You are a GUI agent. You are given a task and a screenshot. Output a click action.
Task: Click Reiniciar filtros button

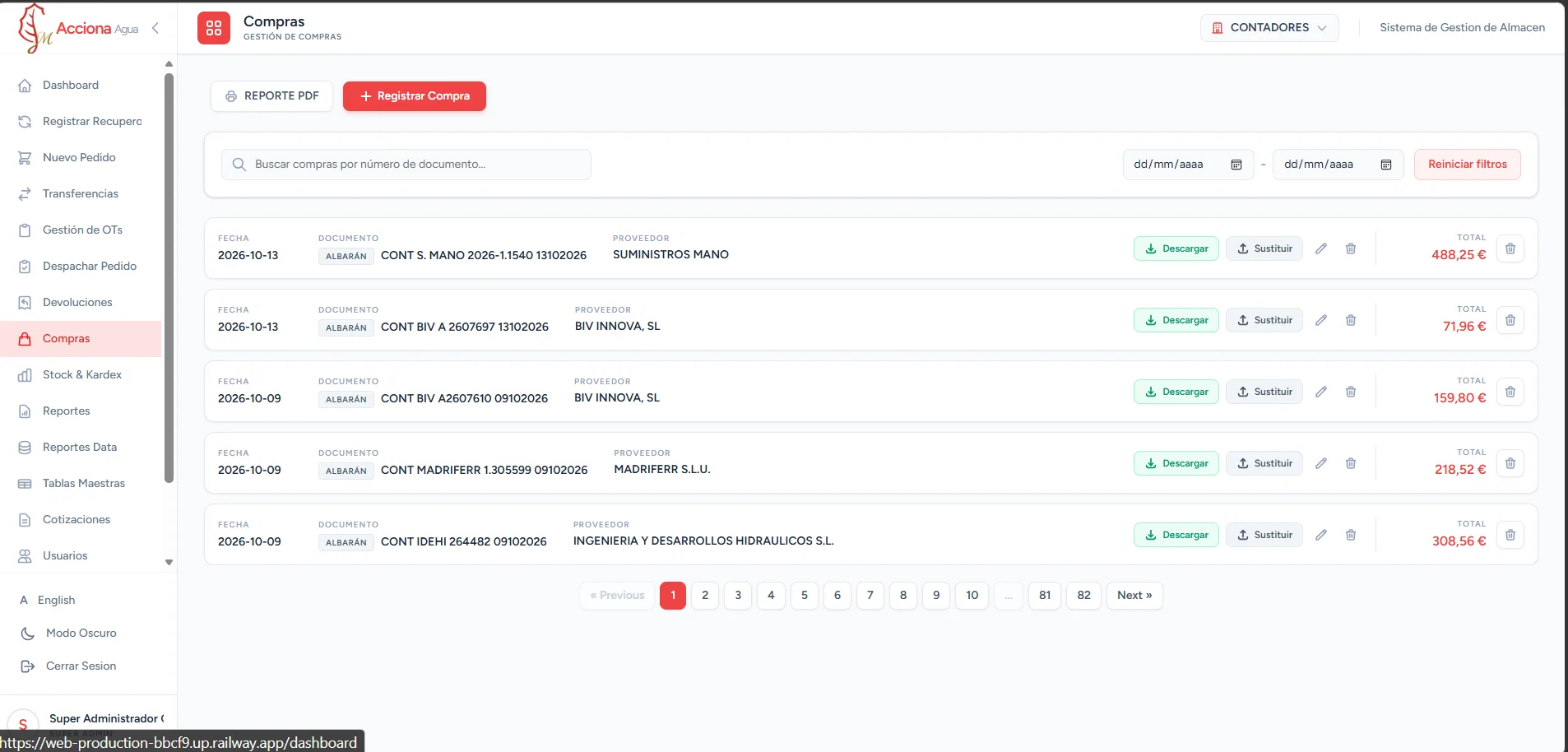[x=1468, y=165]
